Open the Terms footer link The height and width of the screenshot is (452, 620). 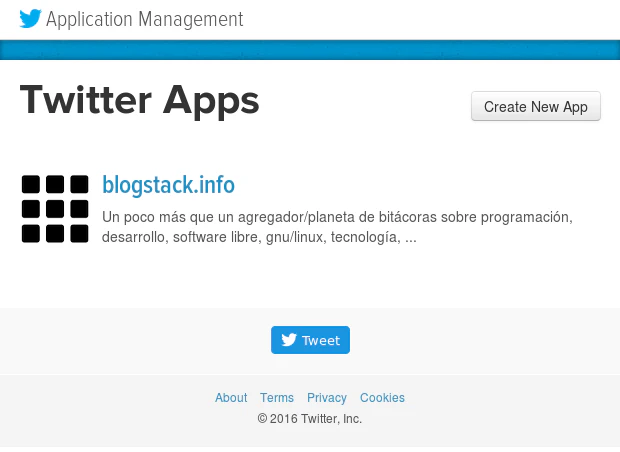[x=277, y=398]
